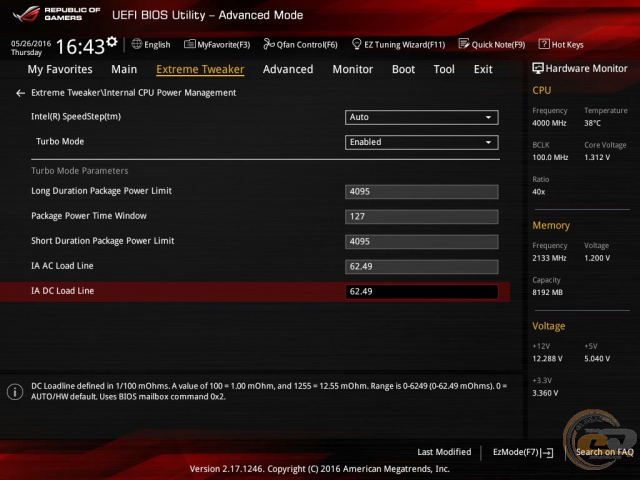Click IA AC Load Line value field
This screenshot has width=640, height=480.
[x=422, y=267]
